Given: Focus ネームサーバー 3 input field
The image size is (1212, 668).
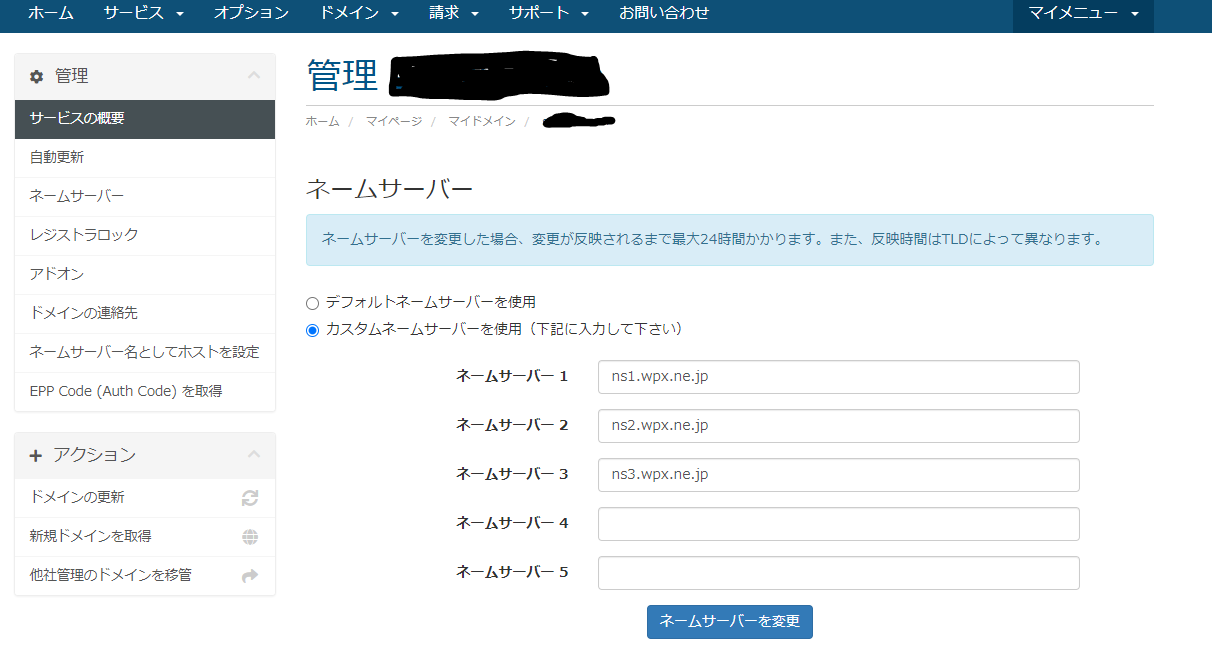Looking at the screenshot, I should point(839,475).
